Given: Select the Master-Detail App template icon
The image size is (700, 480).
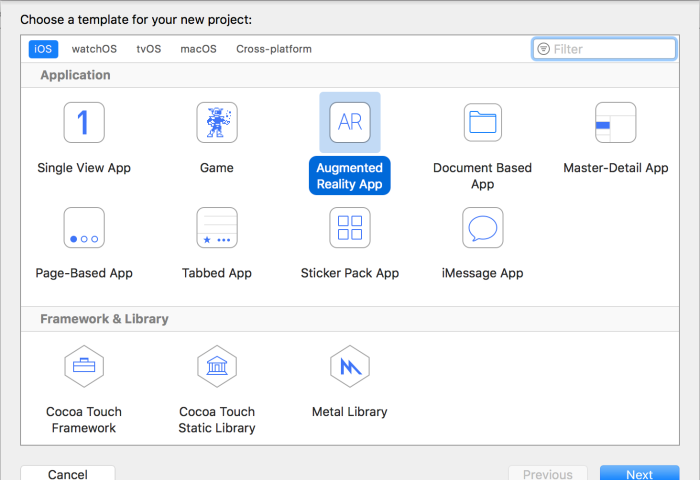Looking at the screenshot, I should [x=616, y=122].
